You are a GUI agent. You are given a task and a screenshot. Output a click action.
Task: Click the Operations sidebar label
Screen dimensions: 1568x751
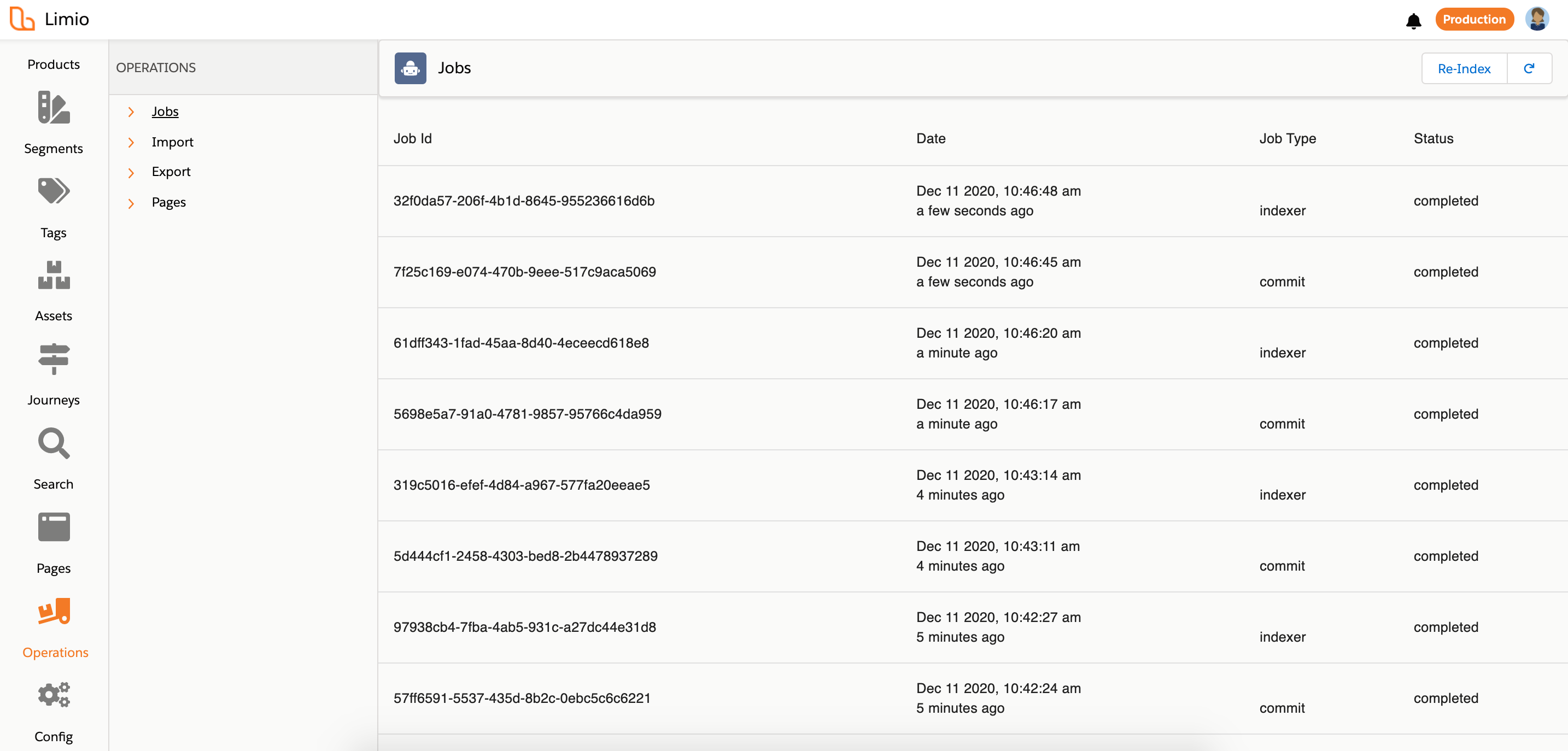(55, 652)
